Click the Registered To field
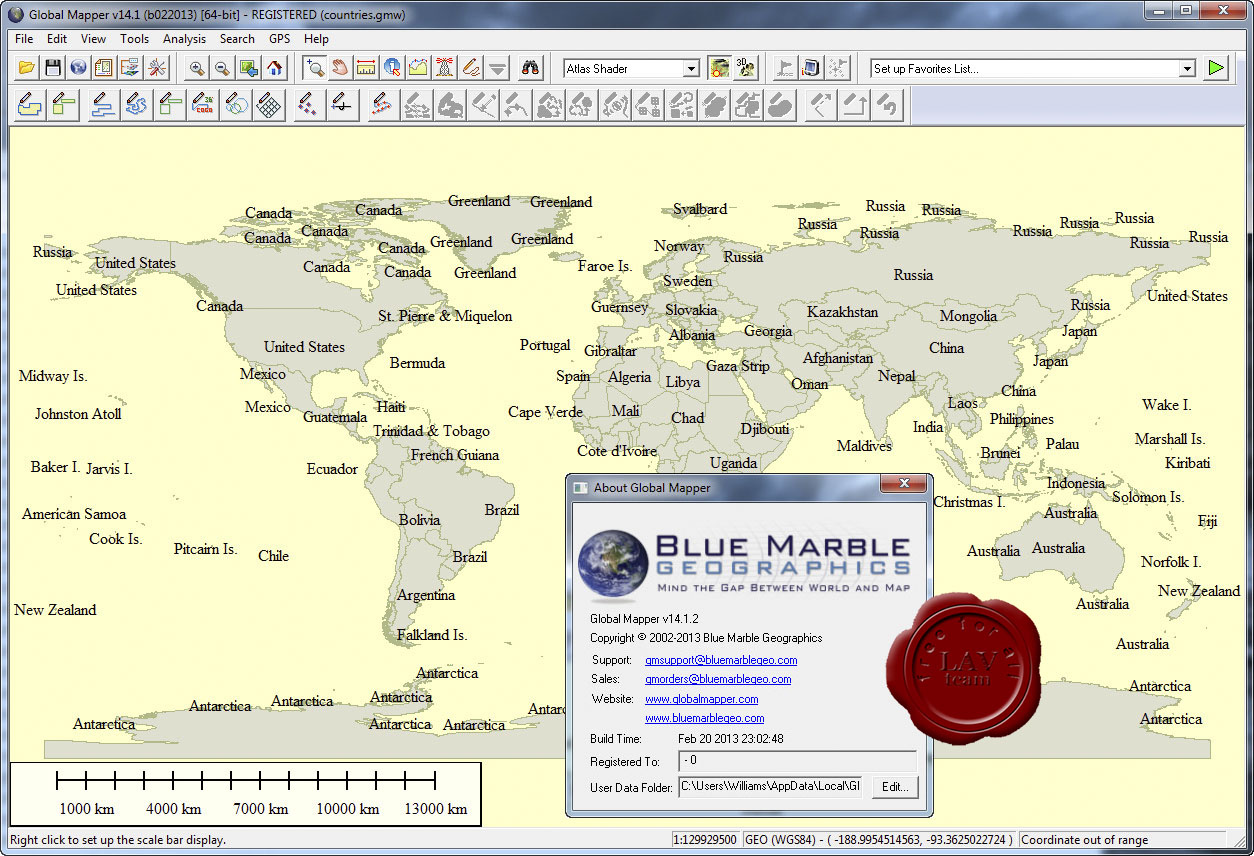Screen dimensions: 1254x856 point(797,761)
